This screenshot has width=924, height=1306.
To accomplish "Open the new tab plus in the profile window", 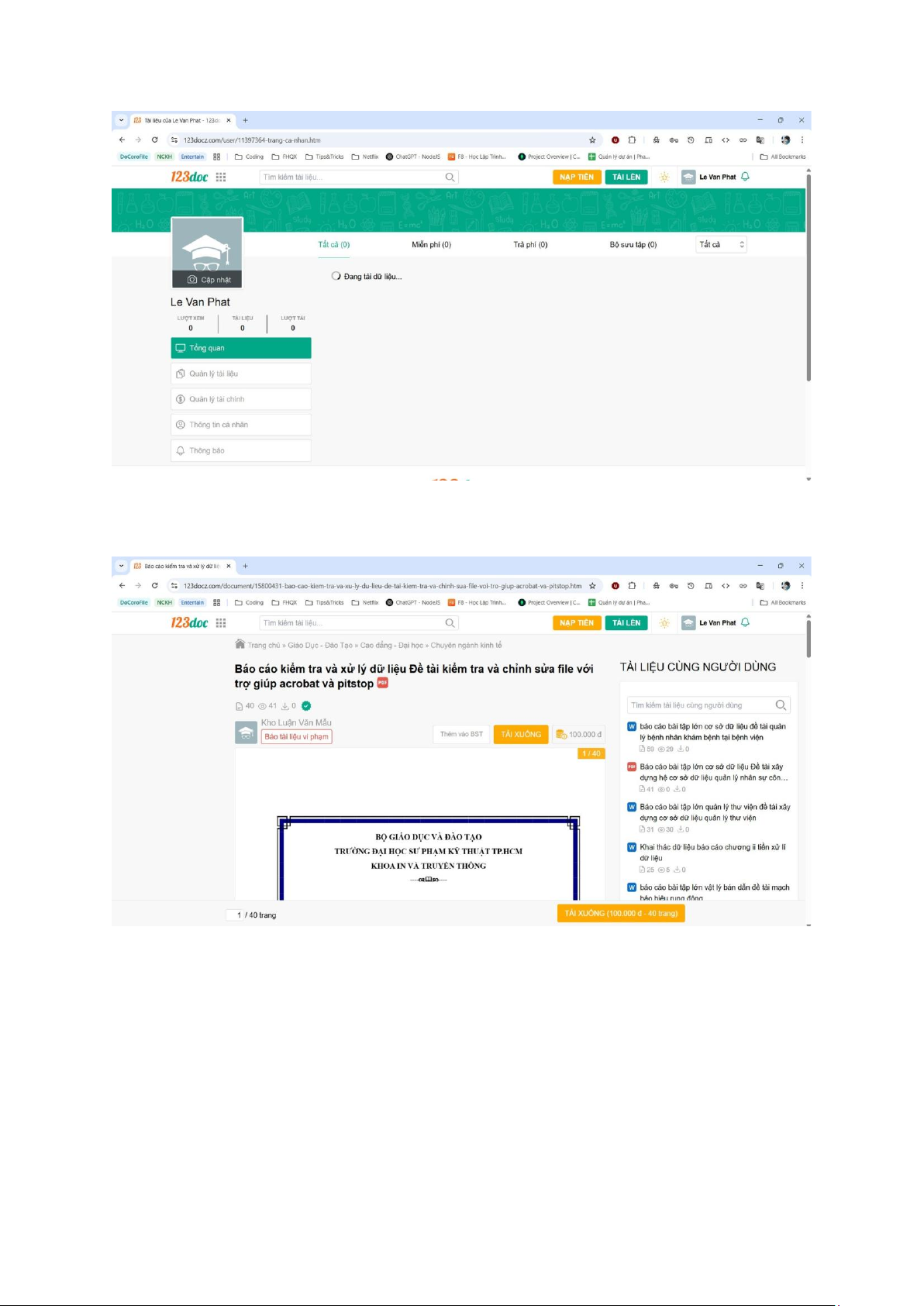I will [x=245, y=120].
